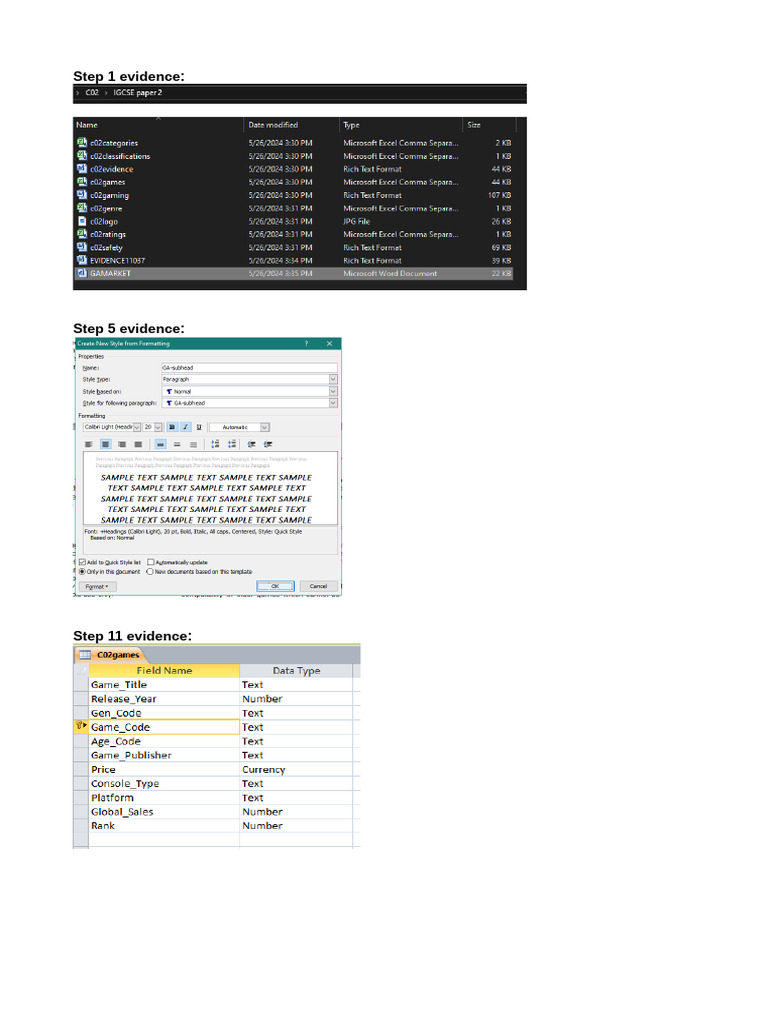Click the primary key icon beside Game_Code
This screenshot has height=1024, width=768.
click(x=81, y=727)
